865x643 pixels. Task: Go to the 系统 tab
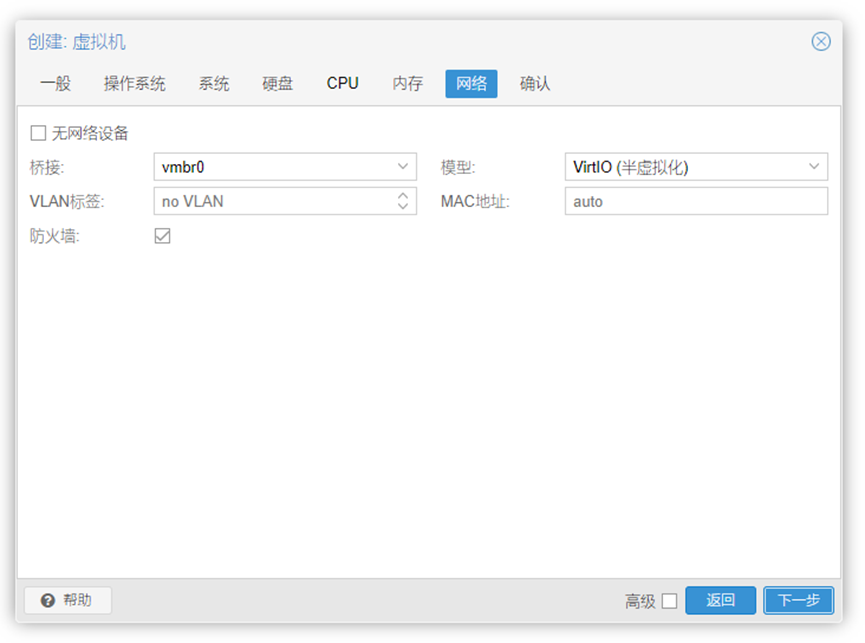pyautogui.click(x=213, y=84)
